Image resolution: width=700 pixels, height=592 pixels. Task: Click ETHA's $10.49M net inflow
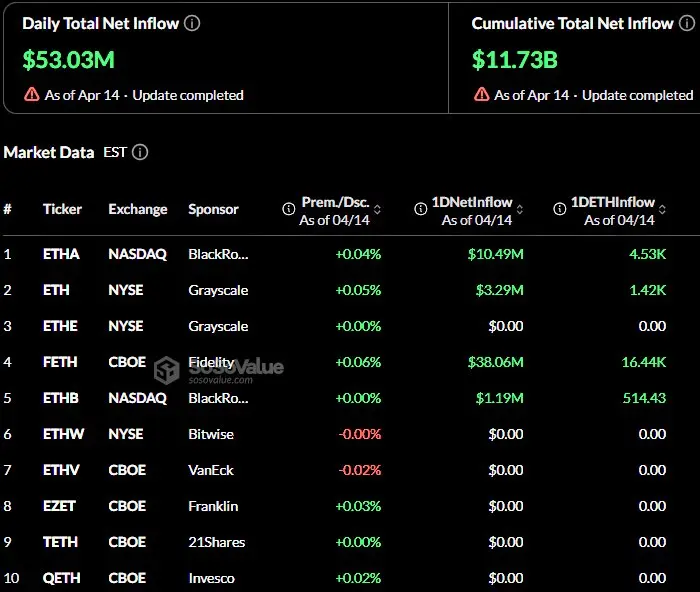pyautogui.click(x=496, y=254)
